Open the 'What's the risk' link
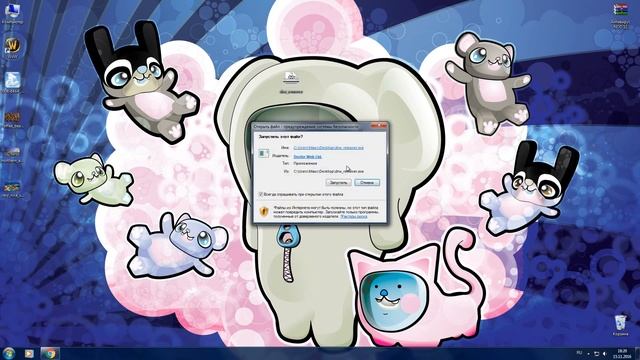The height and width of the screenshot is (360, 640). tap(354, 216)
